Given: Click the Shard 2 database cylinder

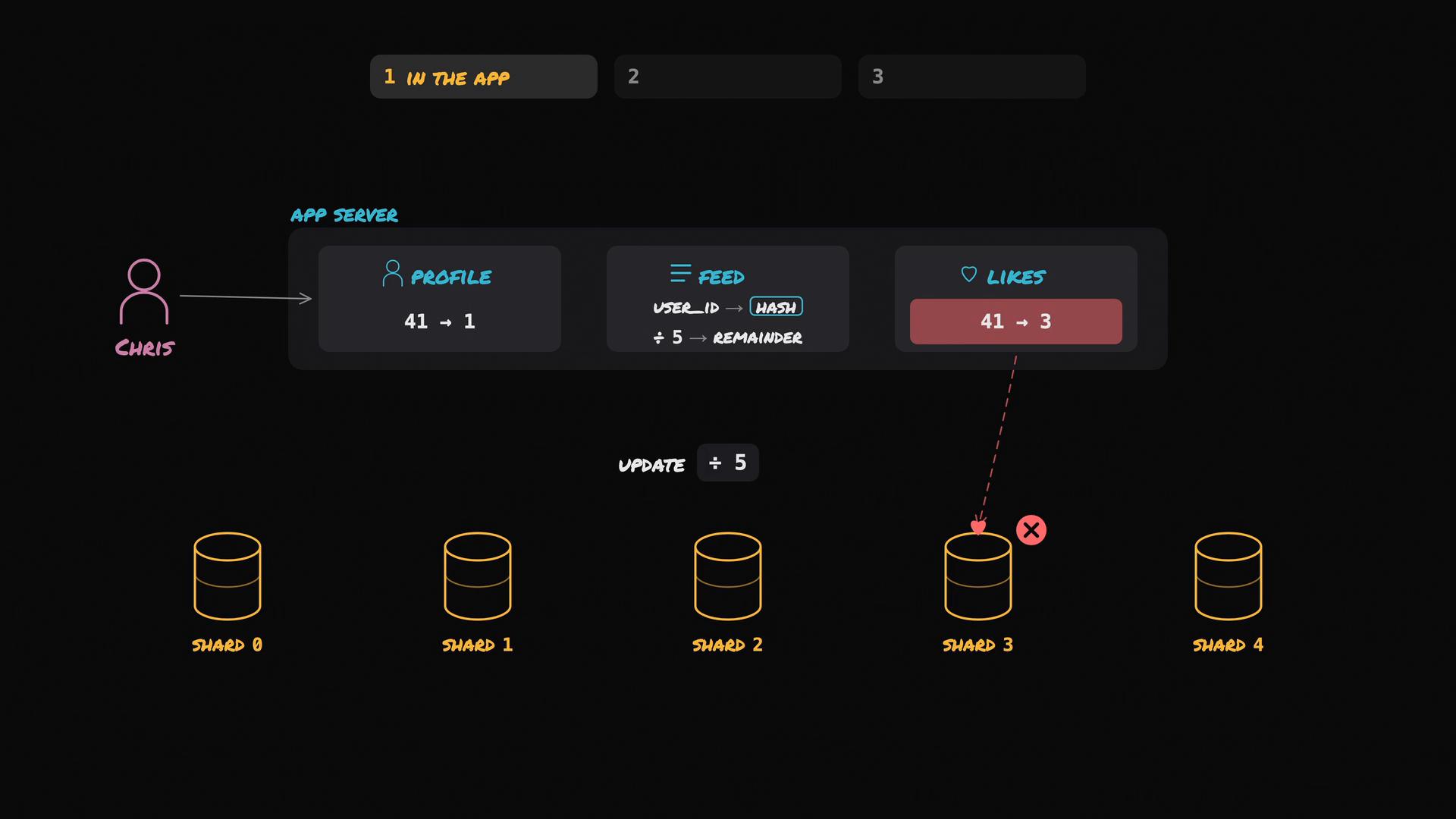Looking at the screenshot, I should point(728,576).
